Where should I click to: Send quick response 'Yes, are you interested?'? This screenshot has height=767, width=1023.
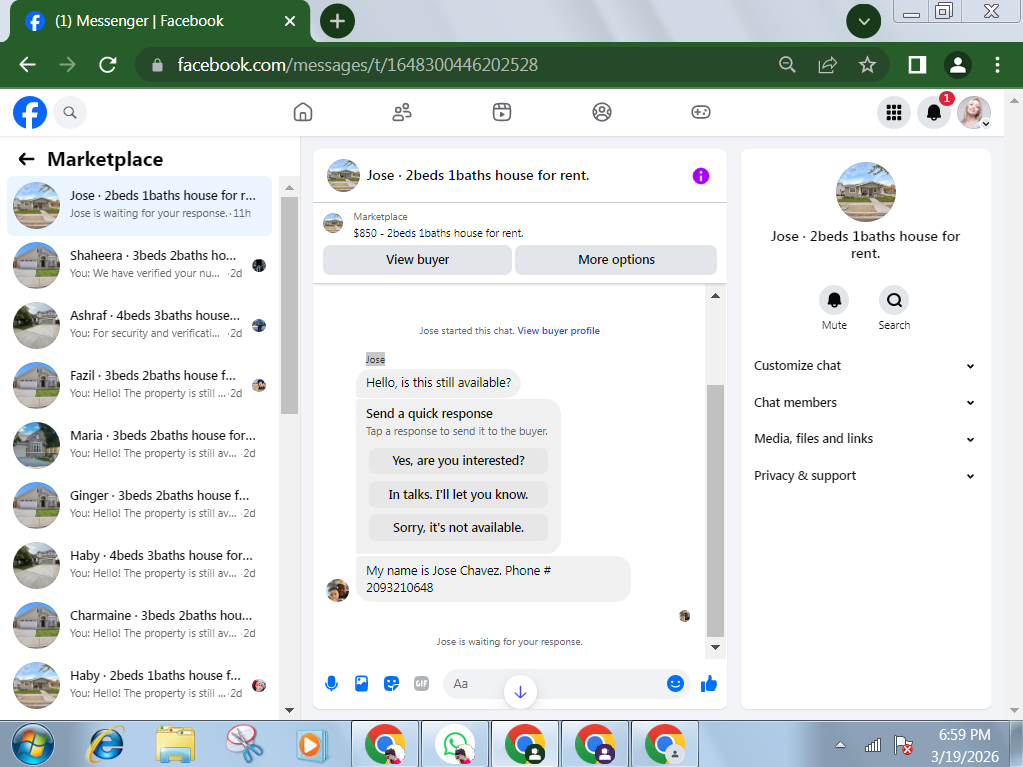458,460
